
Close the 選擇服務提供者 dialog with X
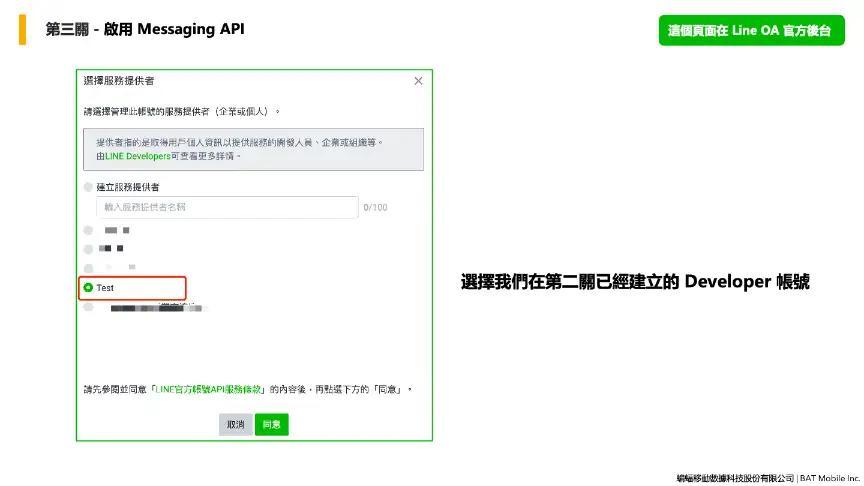coord(418,81)
